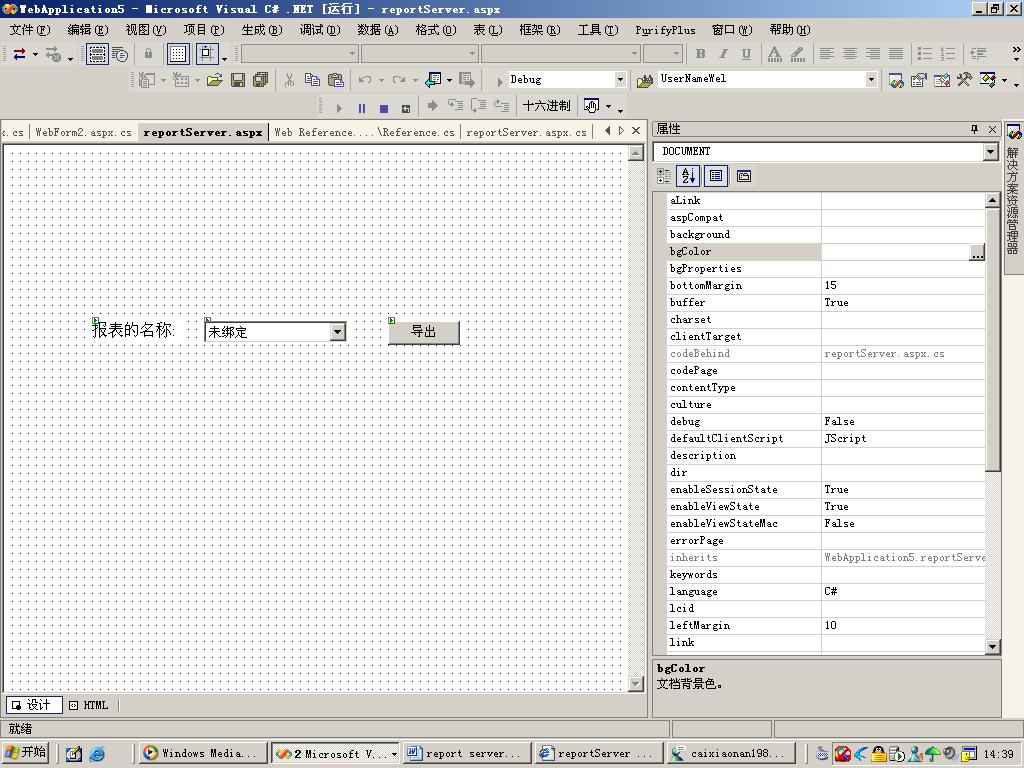
Task: Toggle the Lock Element padlock icon
Action: point(148,54)
